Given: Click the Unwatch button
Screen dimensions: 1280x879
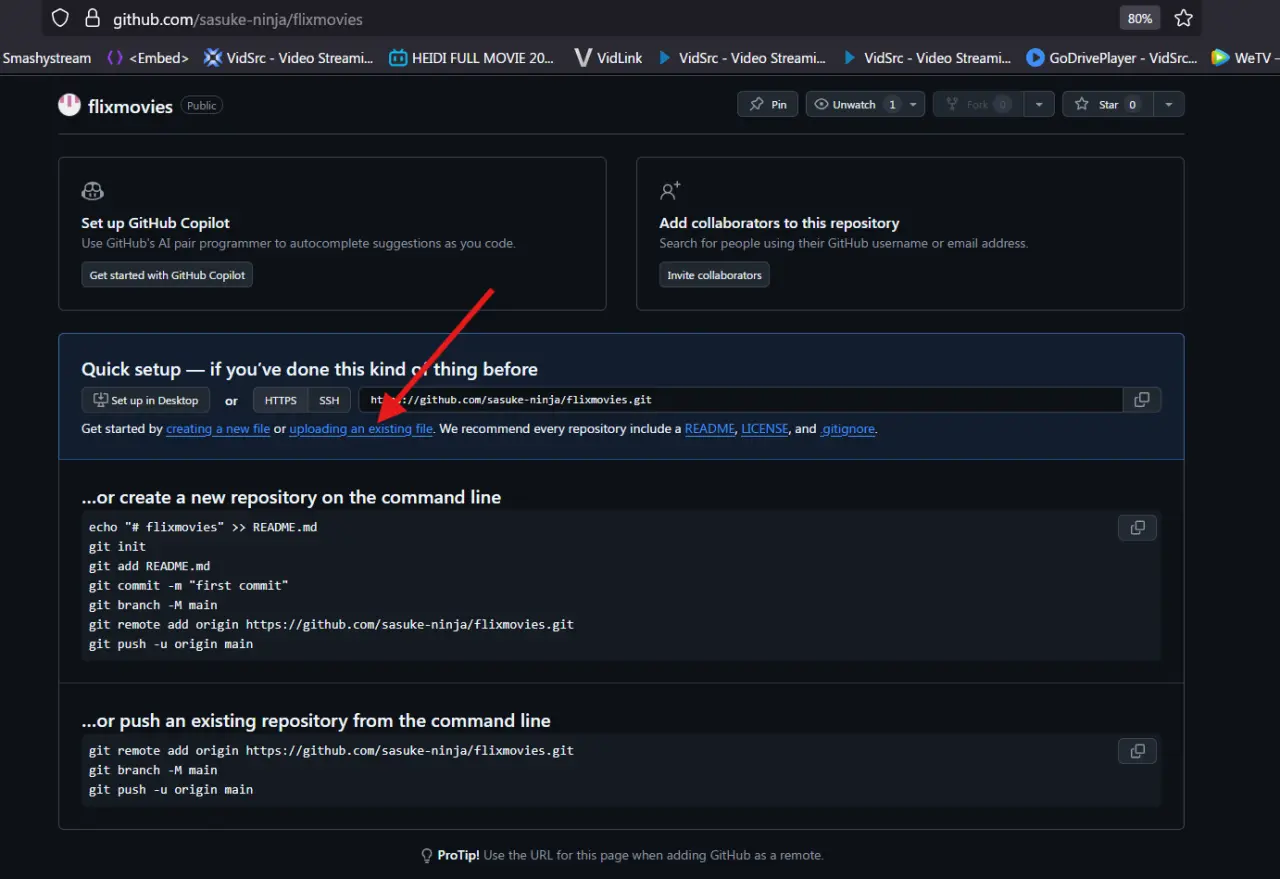Looking at the screenshot, I should point(854,104).
